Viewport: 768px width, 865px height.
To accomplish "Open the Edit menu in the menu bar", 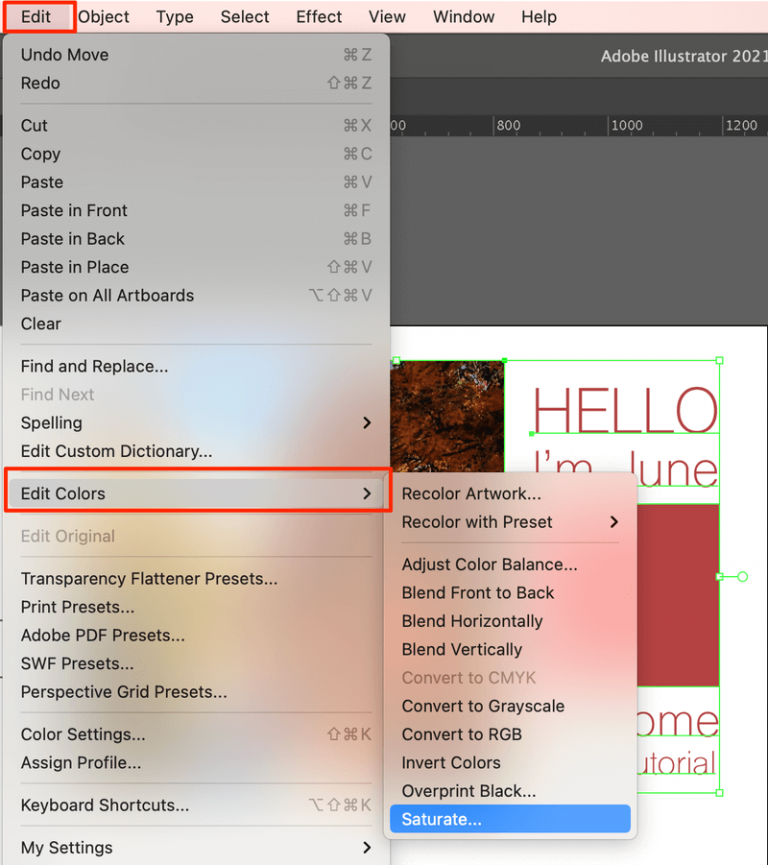I will [x=36, y=17].
